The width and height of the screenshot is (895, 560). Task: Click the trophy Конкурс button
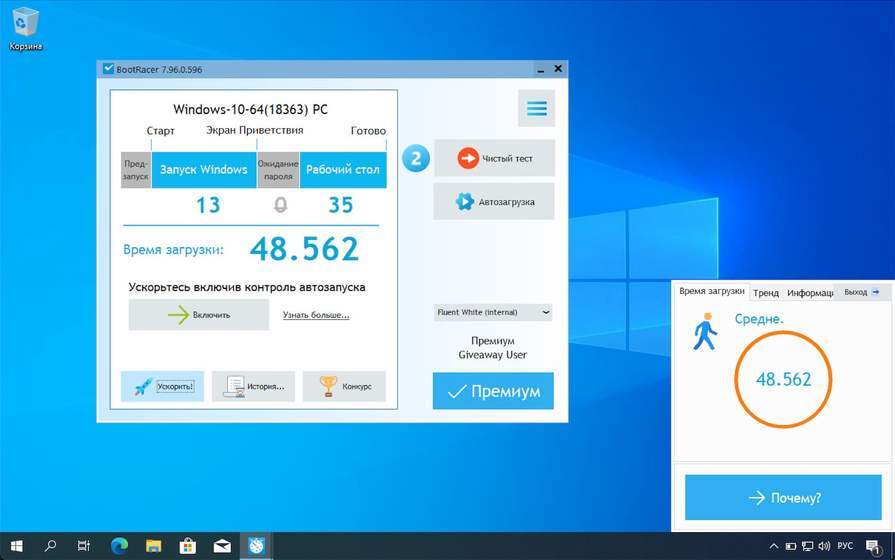[x=344, y=386]
